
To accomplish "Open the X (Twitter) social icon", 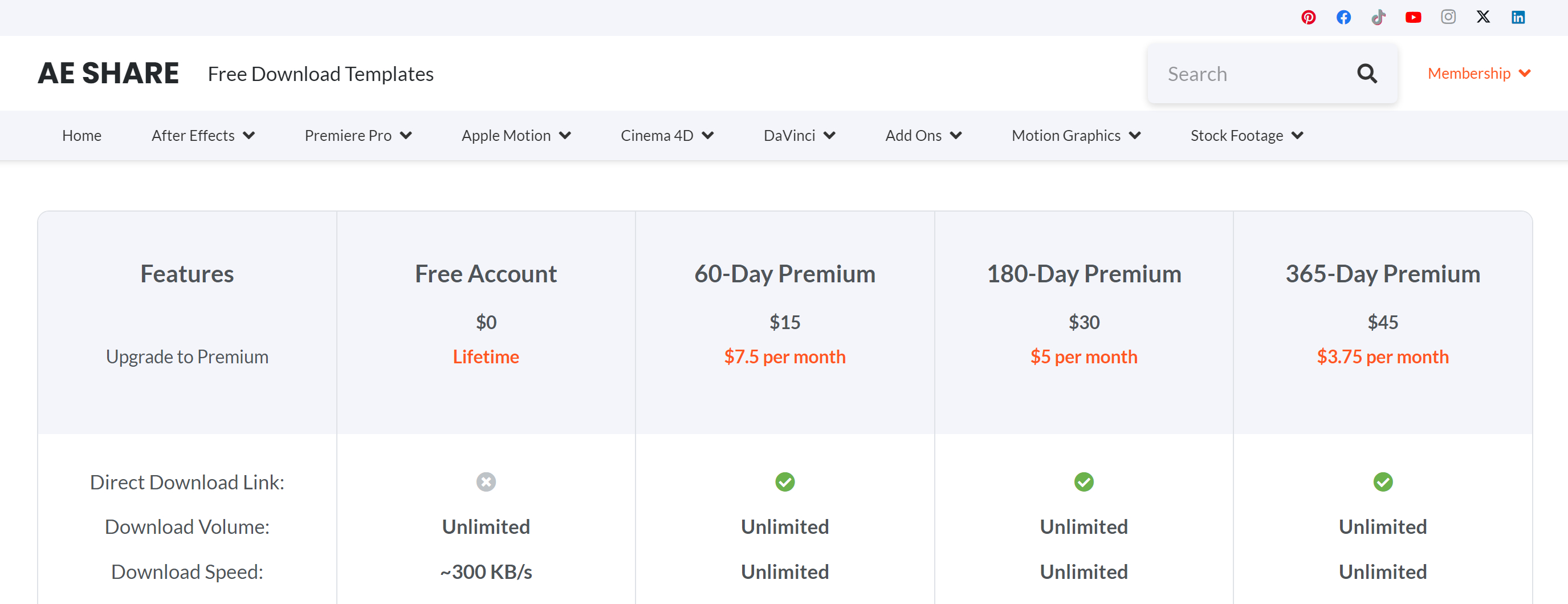I will (1483, 17).
